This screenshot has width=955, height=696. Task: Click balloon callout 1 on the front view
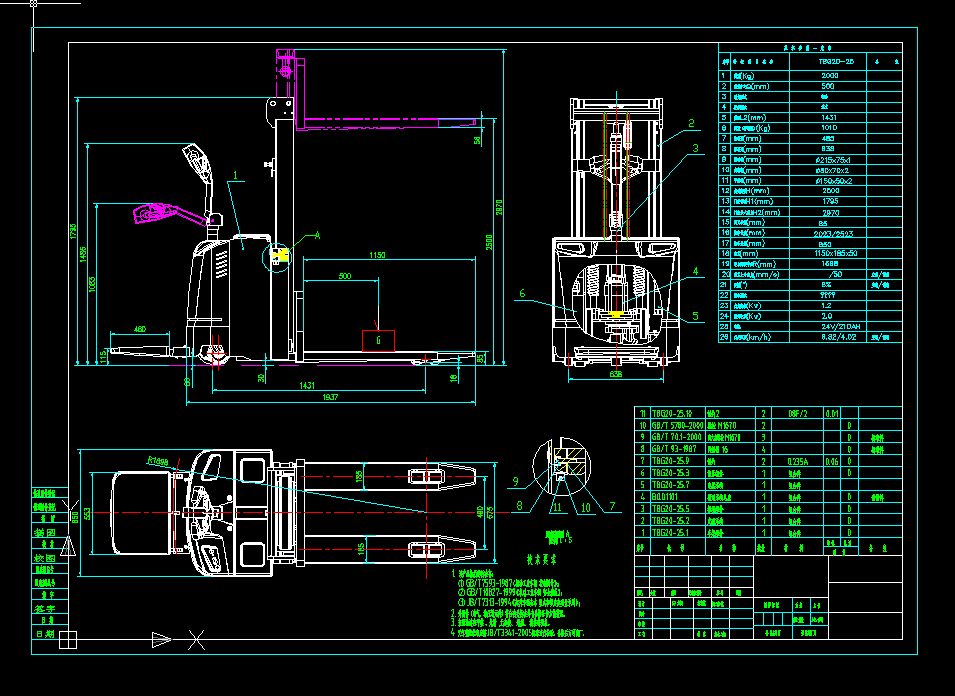coord(236,177)
